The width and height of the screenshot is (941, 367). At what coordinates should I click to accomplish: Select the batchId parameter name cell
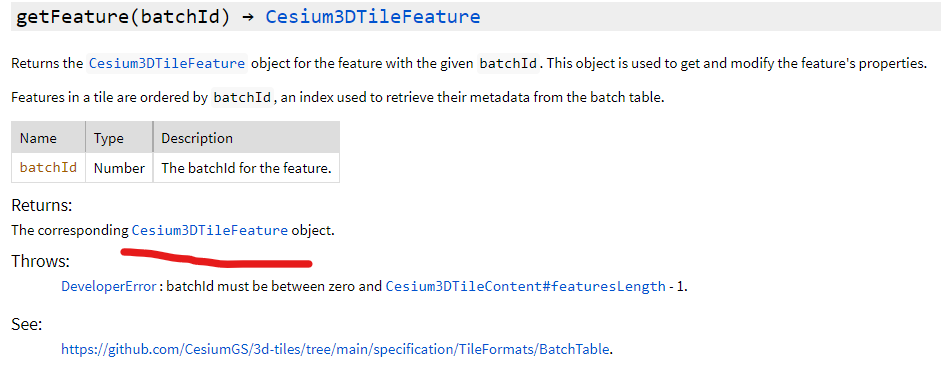click(49, 168)
